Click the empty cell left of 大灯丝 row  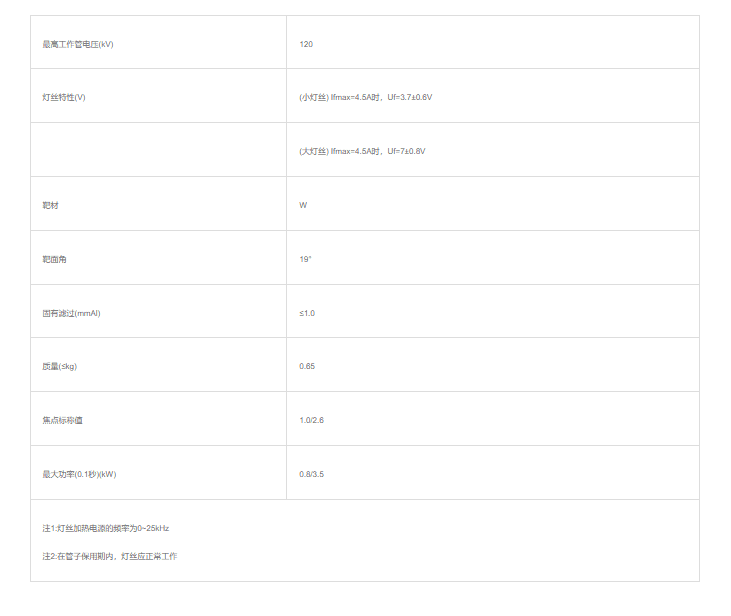point(158,150)
